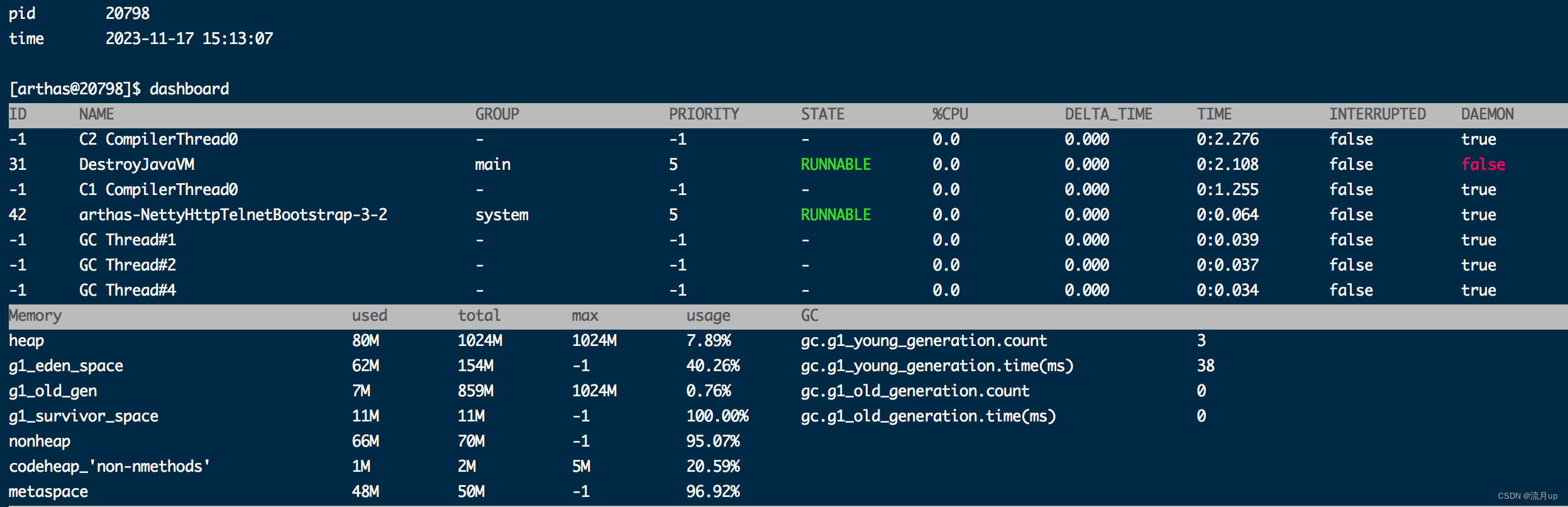Viewport: 1568px width, 507px height.
Task: Select arthas-NettyHttpTelnetBootstrap-3-2 thread name
Action: 233,214
